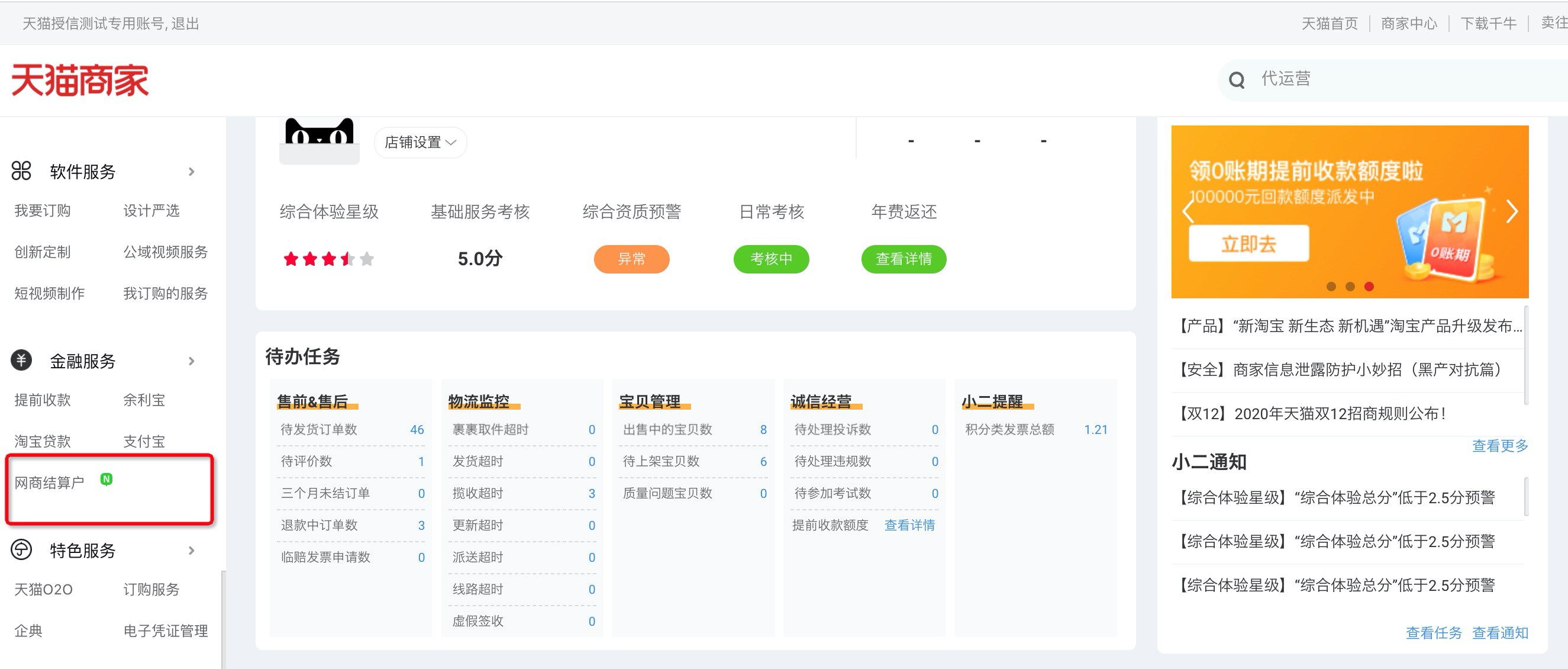Click 积分类发票总额 value 1.21
This screenshot has height=669, width=1568.
click(x=1096, y=430)
